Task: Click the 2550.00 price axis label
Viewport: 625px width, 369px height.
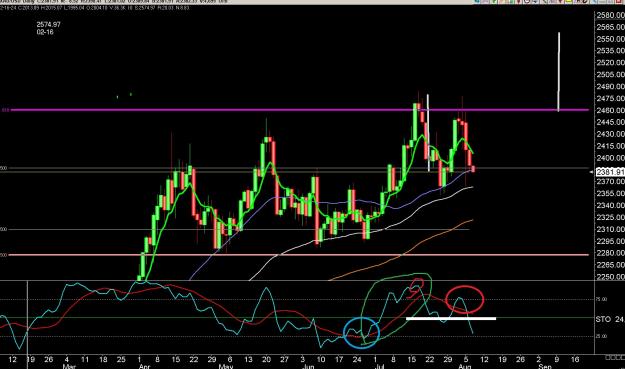Action: point(610,39)
